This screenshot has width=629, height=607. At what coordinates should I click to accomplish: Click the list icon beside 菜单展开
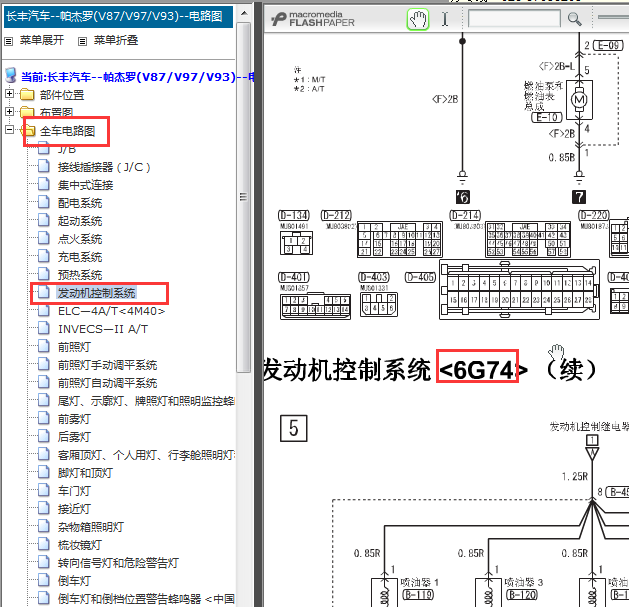coord(8,41)
